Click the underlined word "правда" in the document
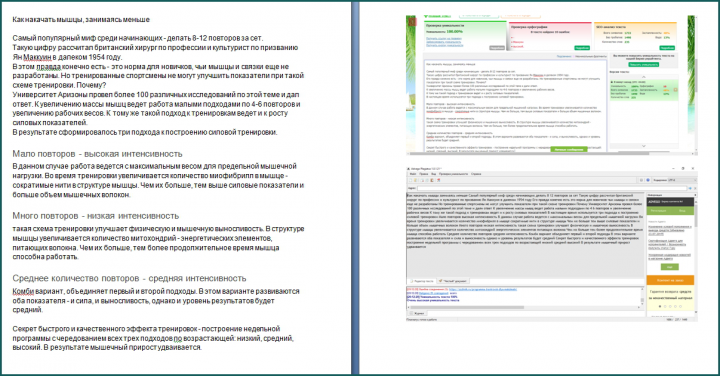This screenshot has height=376, width=720. click(x=49, y=67)
